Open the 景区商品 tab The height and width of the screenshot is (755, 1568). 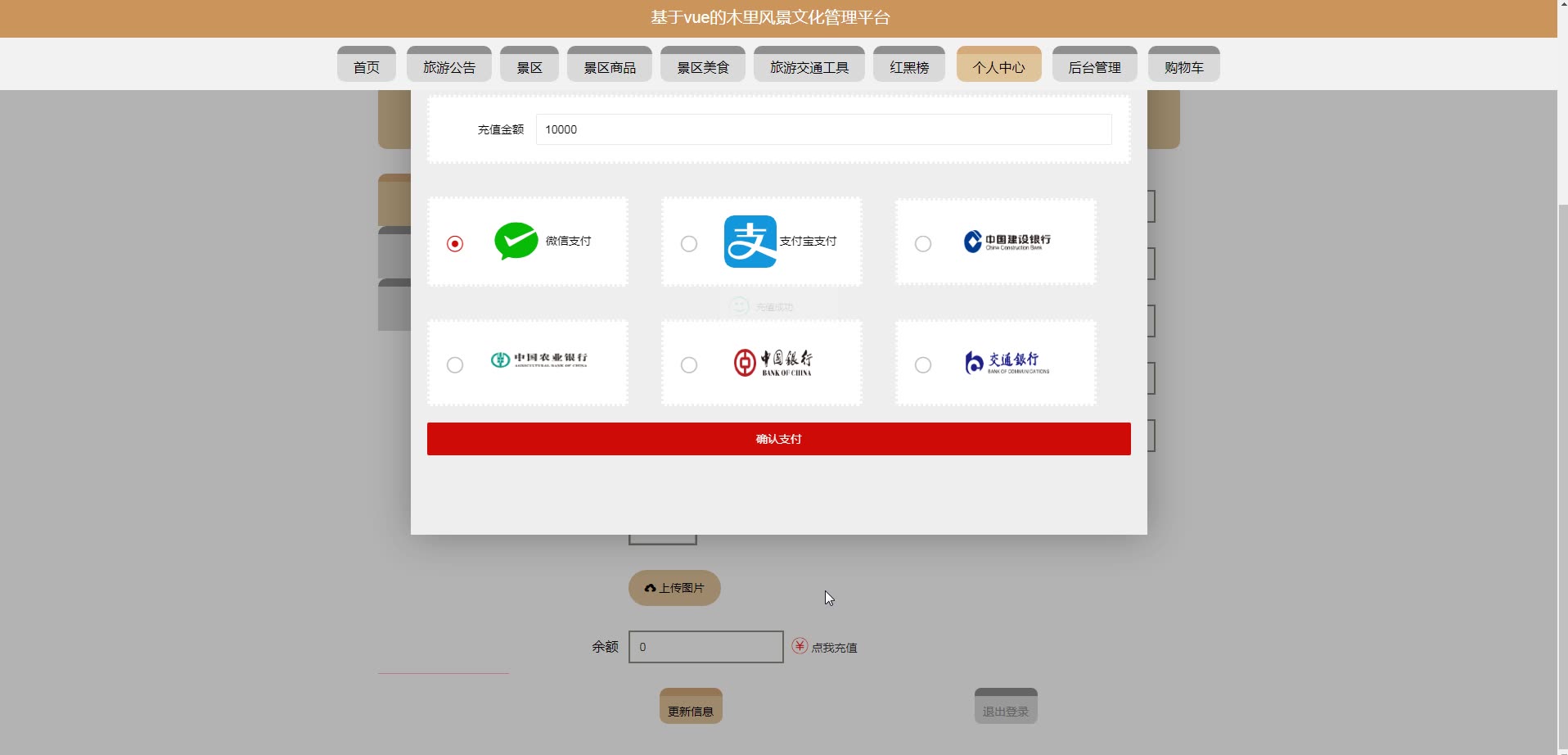pos(610,65)
